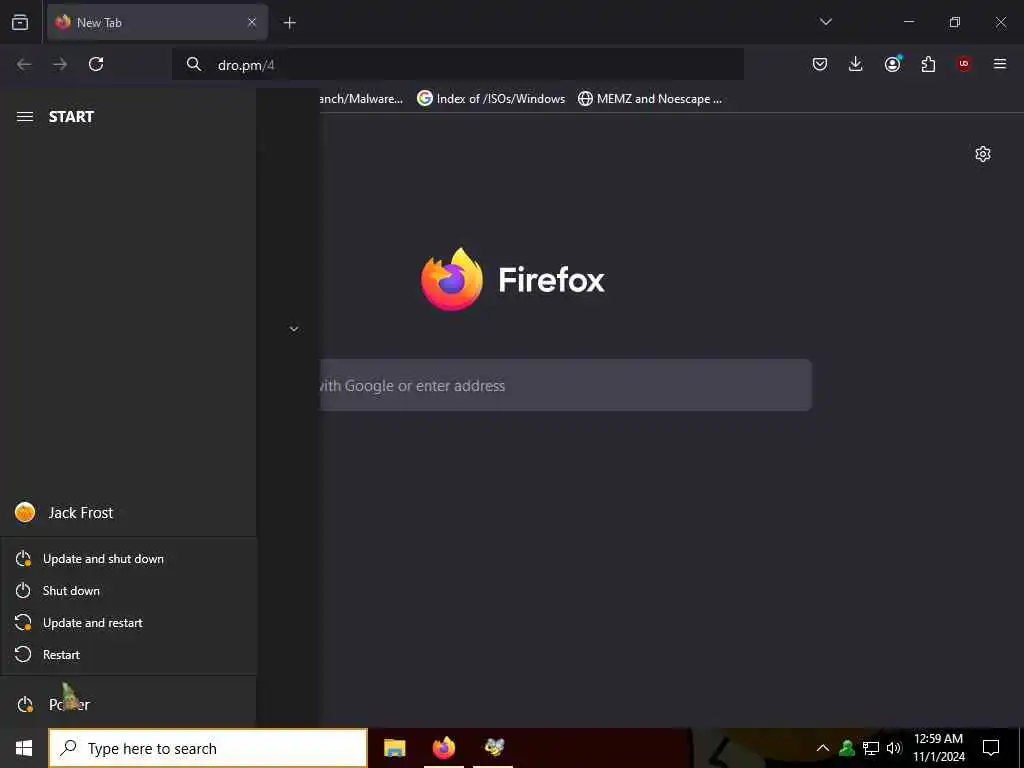The width and height of the screenshot is (1024, 768).
Task: Show hidden tray icons chevron
Action: [x=823, y=748]
